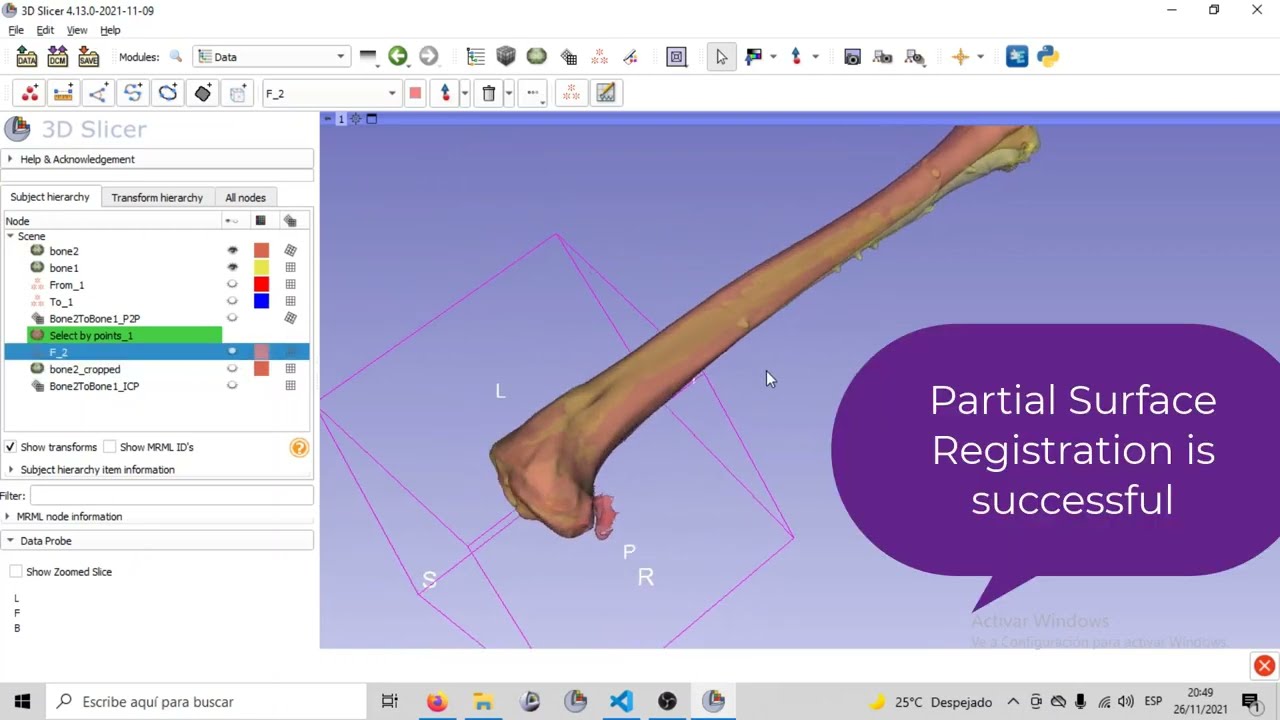
Task: Click the load DCM (DICOM) icon
Action: pyautogui.click(x=57, y=57)
